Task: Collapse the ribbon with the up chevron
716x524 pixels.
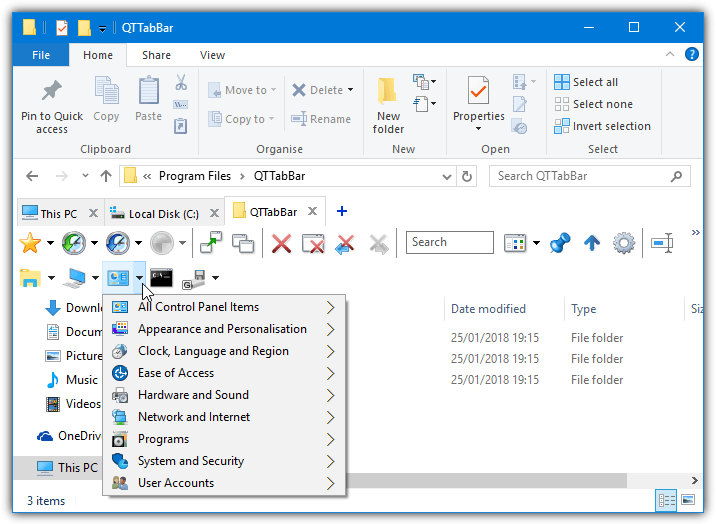Action: [670, 54]
